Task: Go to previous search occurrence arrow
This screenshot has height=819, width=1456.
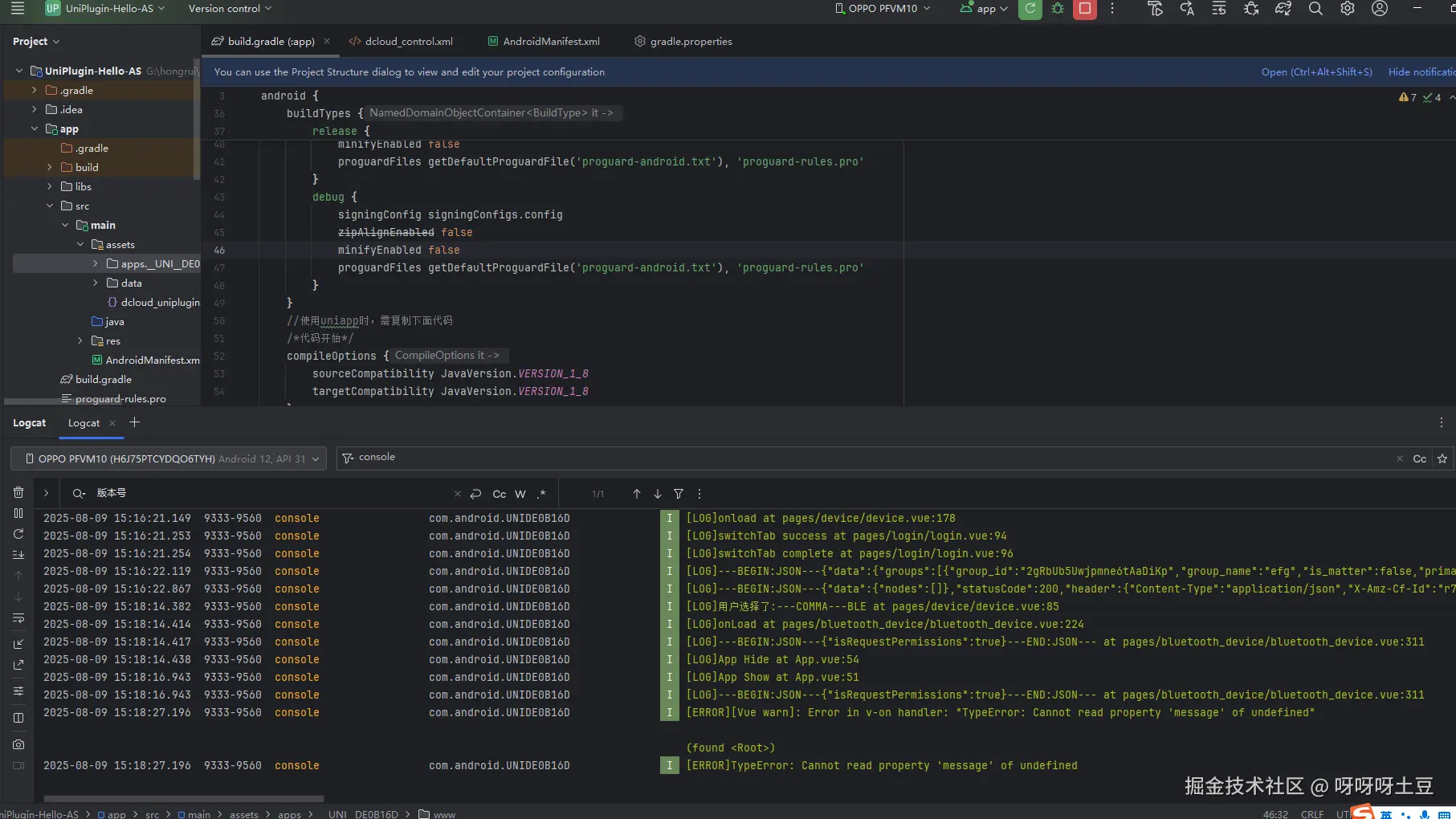Action: tap(637, 494)
